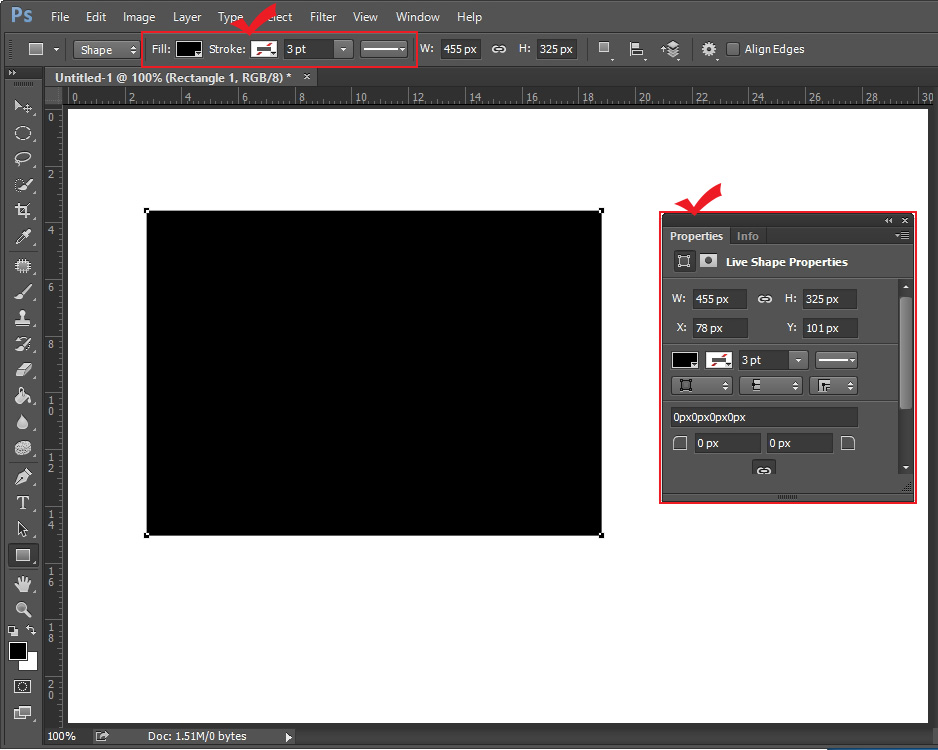Select the Healing Brush patch tool
The width and height of the screenshot is (938, 750).
point(23,266)
